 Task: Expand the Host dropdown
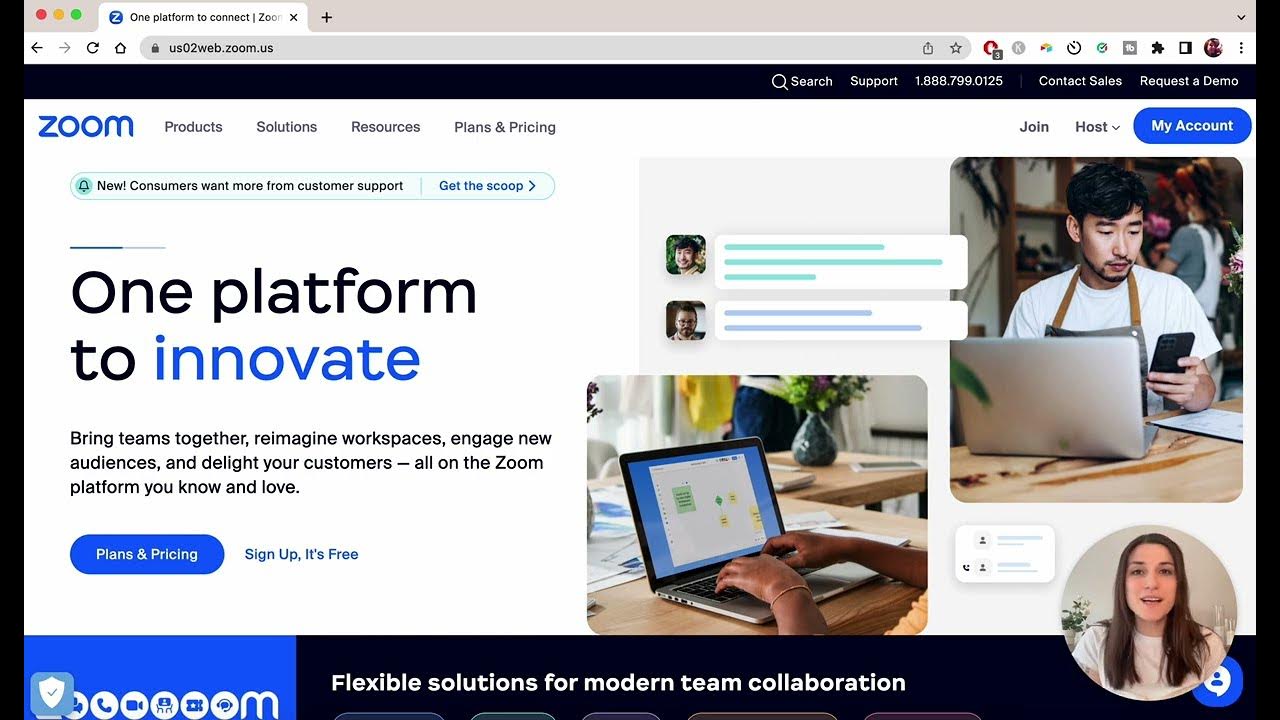[1097, 127]
